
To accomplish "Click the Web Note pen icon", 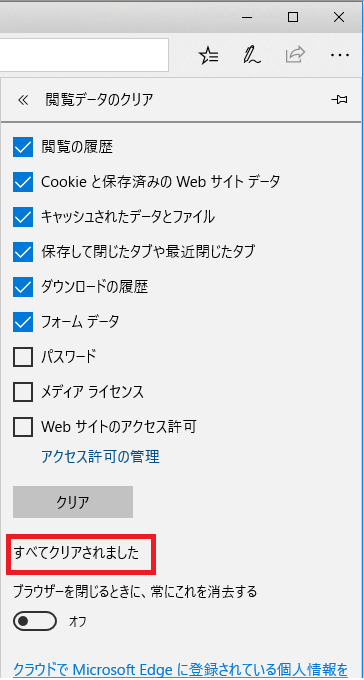I will click(x=251, y=55).
